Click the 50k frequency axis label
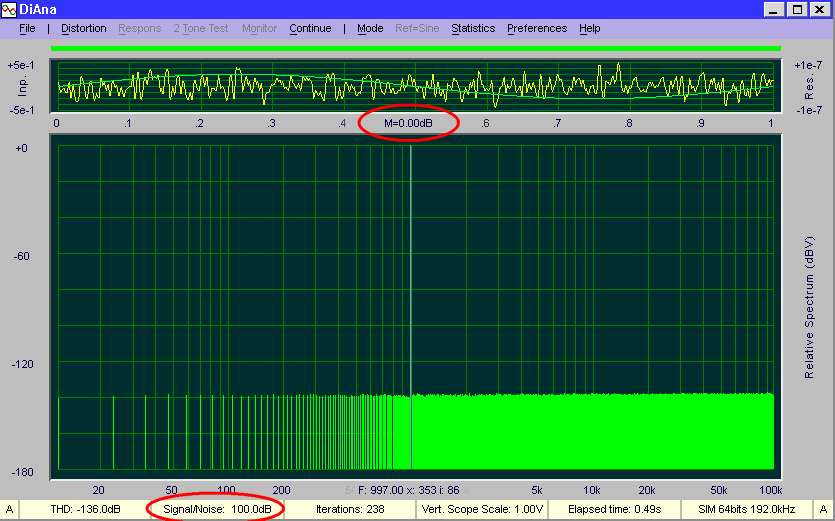This screenshot has width=835, height=521. point(718,490)
